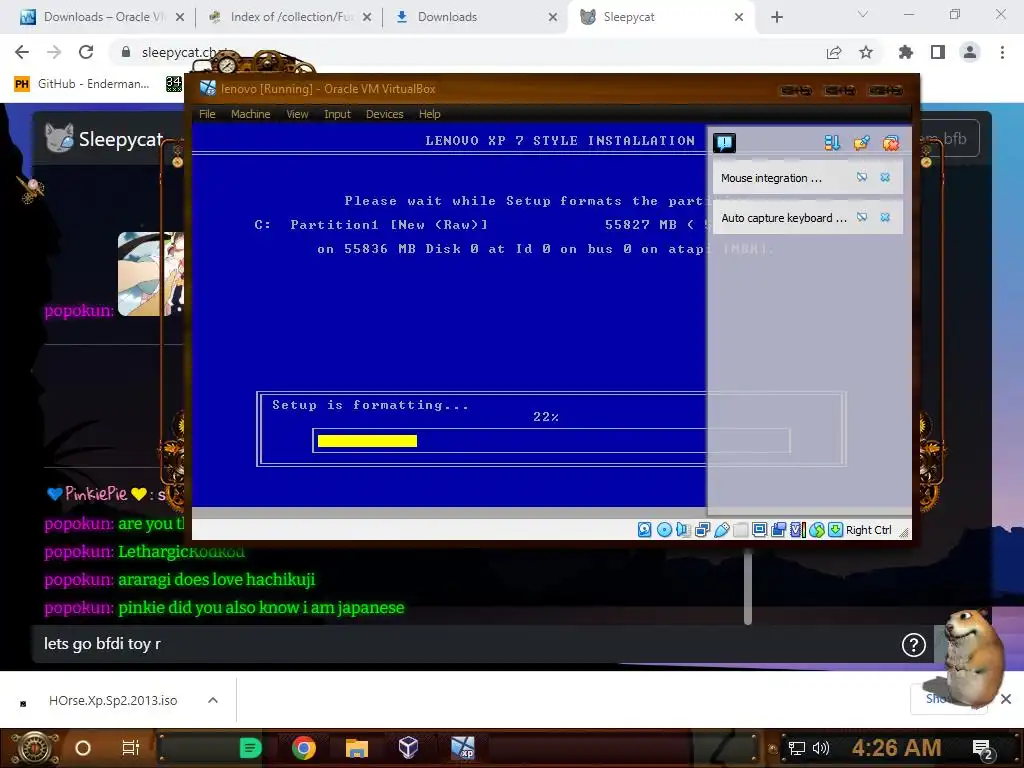Image resolution: width=1024 pixels, height=768 pixels.
Task: Close the Chrome downloads bar
Action: (1006, 699)
